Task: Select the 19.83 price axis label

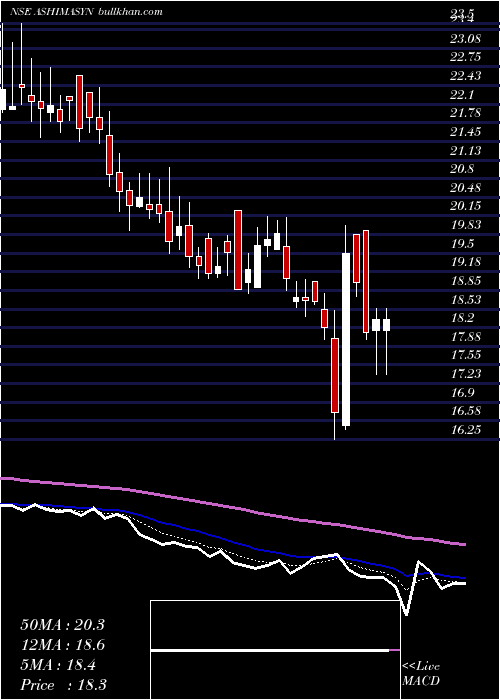Action: tap(466, 225)
